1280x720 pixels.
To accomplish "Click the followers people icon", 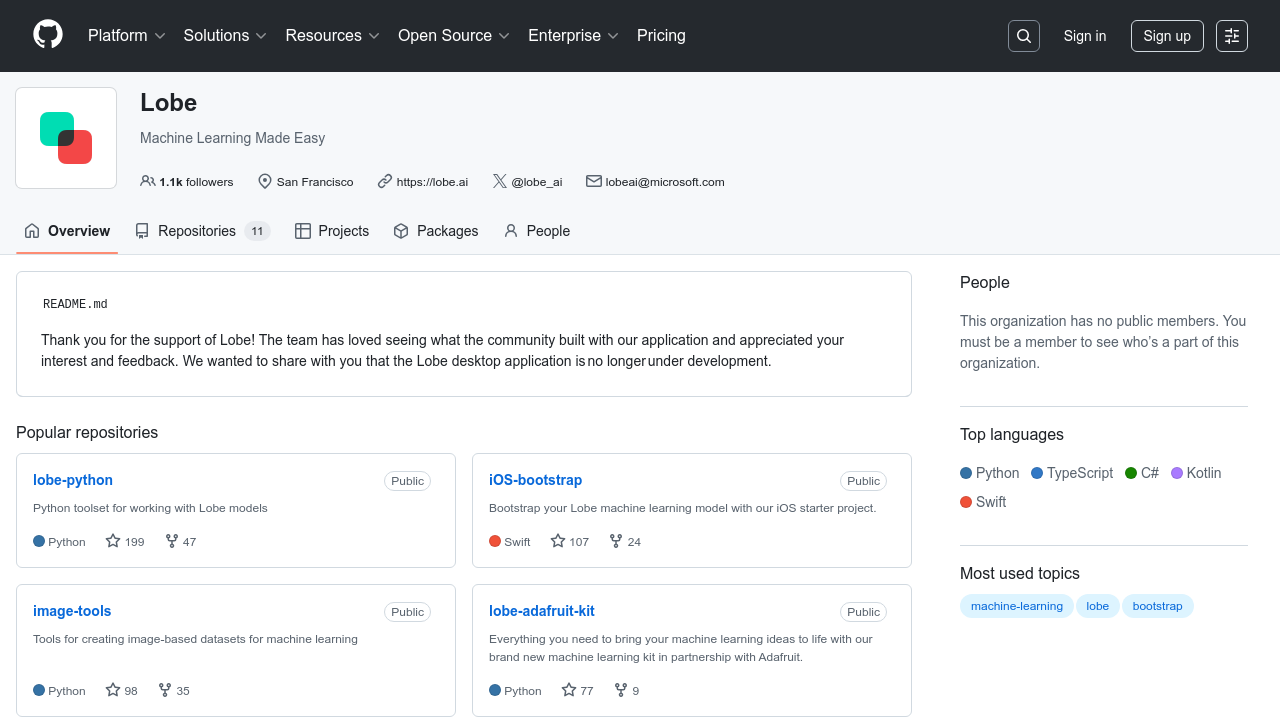I will (x=148, y=181).
